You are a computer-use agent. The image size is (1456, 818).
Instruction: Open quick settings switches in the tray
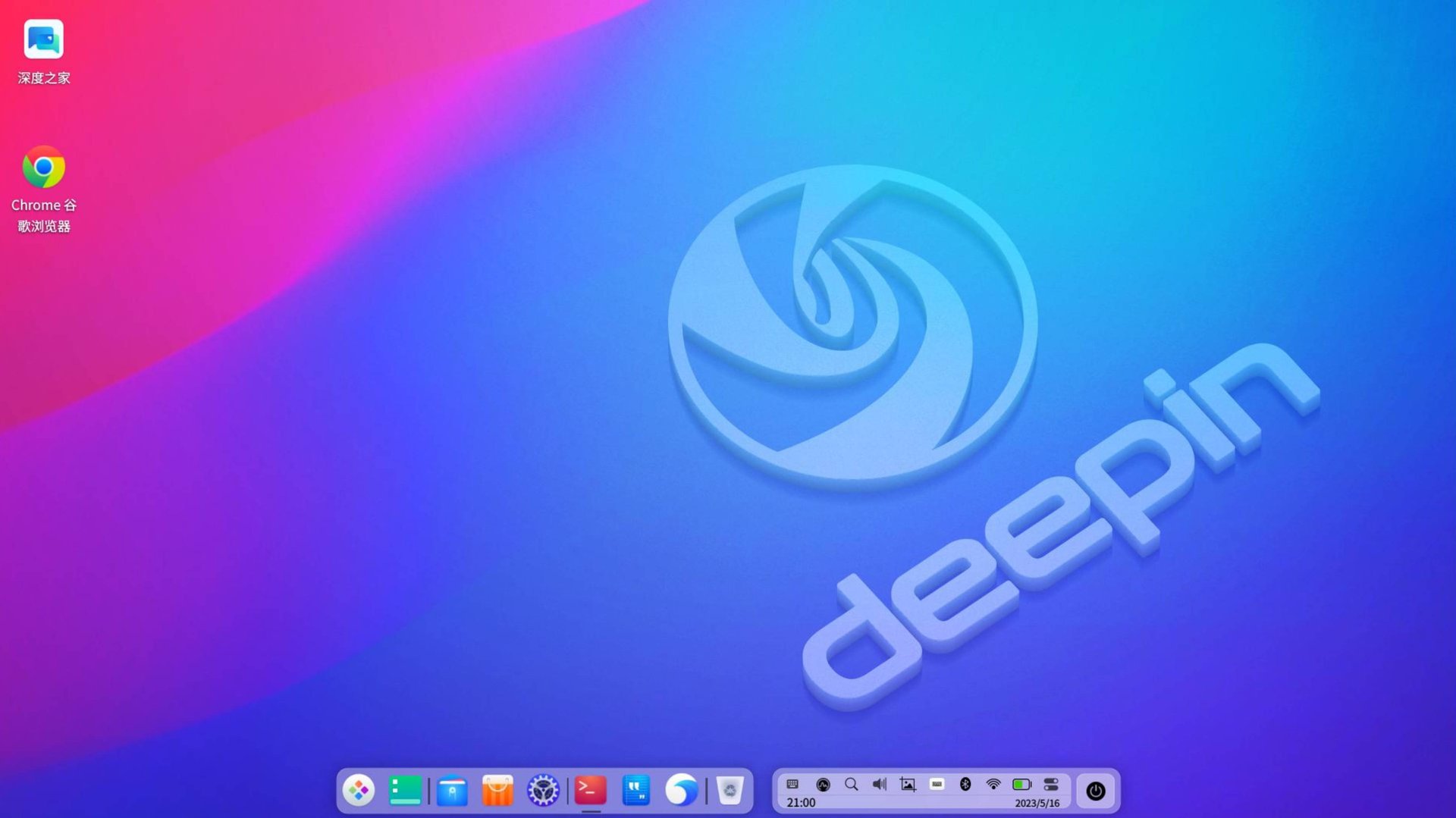[x=1051, y=784]
